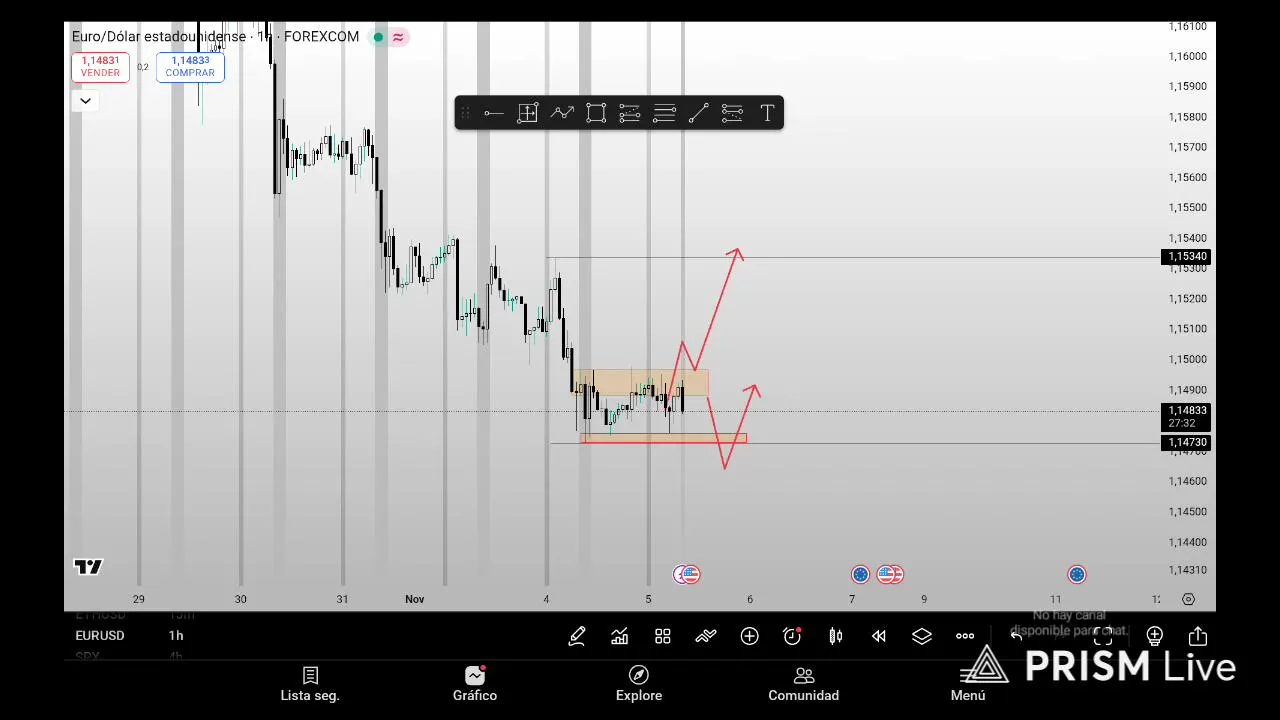Image resolution: width=1280 pixels, height=720 pixels.
Task: Switch to the Gráfico tab
Action: click(x=475, y=685)
